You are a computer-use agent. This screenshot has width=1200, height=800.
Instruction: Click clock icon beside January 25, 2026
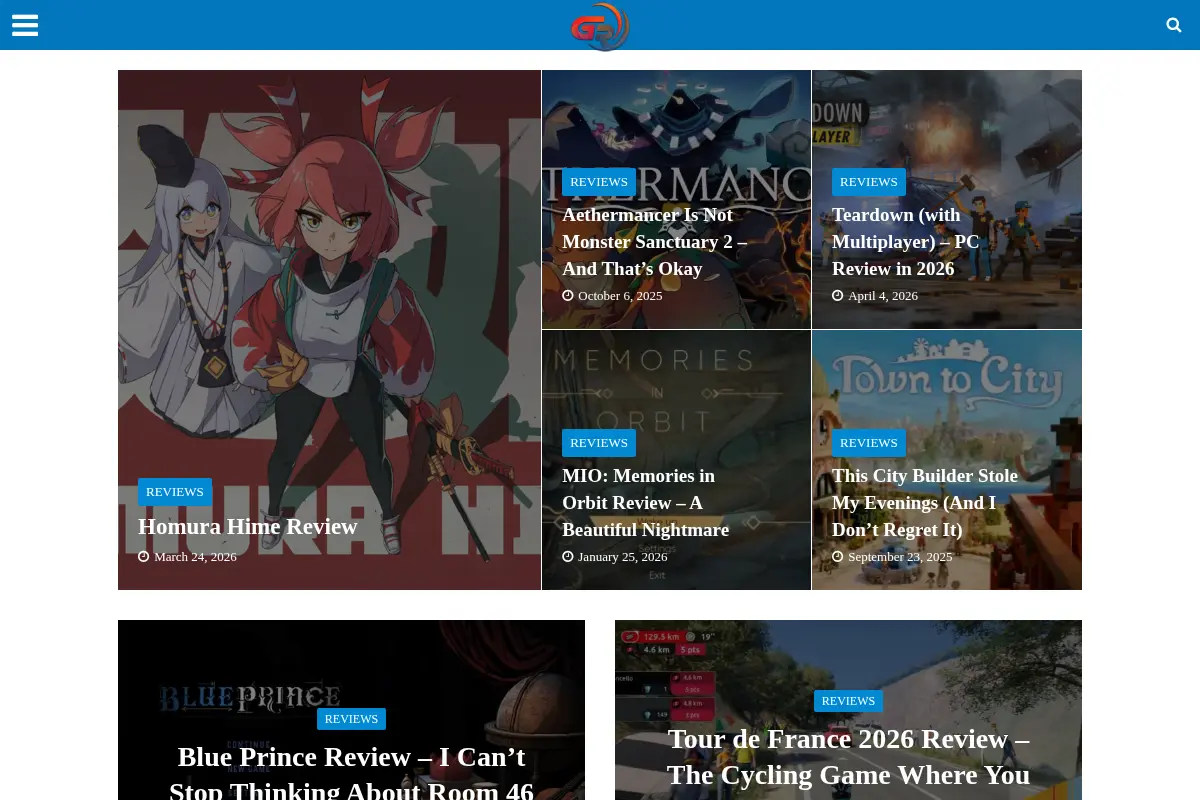pos(568,557)
